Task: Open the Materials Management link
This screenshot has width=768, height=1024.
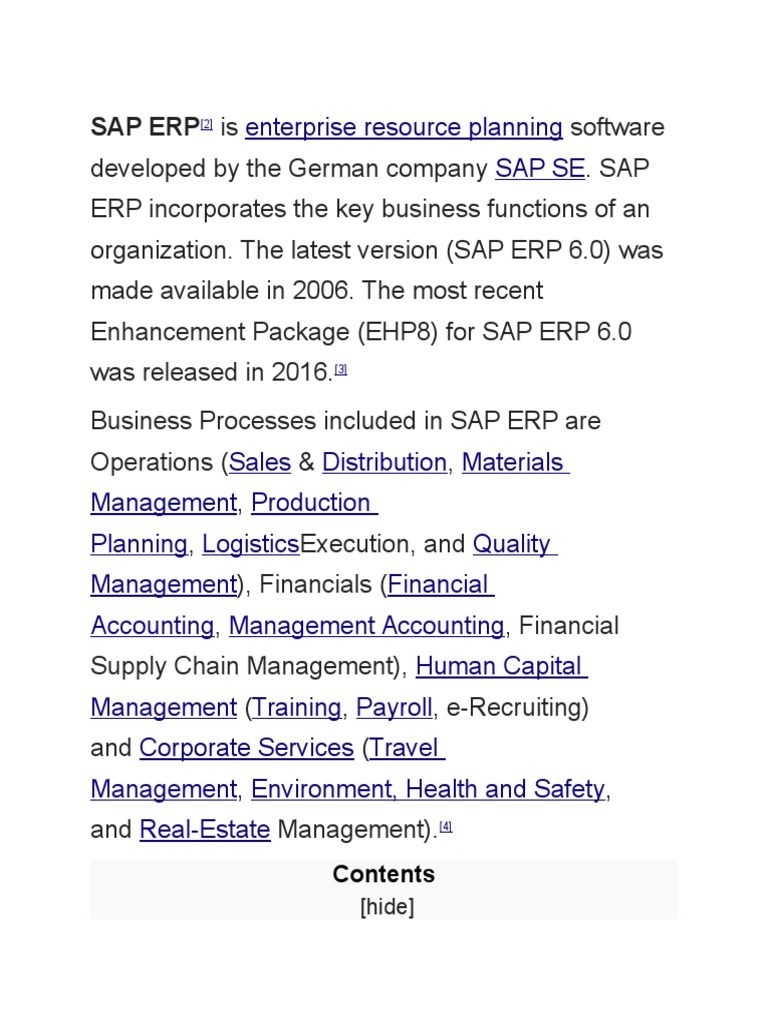Action: click(514, 462)
